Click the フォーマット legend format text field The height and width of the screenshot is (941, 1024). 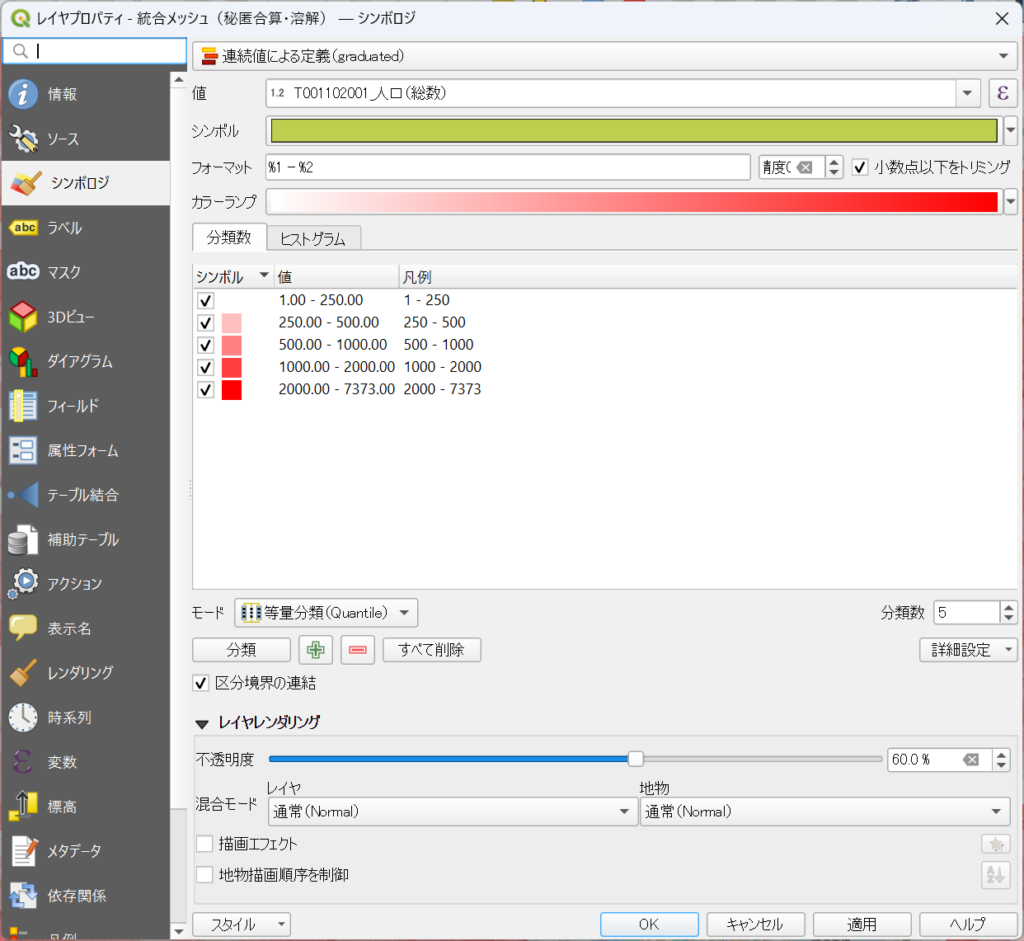click(507, 167)
